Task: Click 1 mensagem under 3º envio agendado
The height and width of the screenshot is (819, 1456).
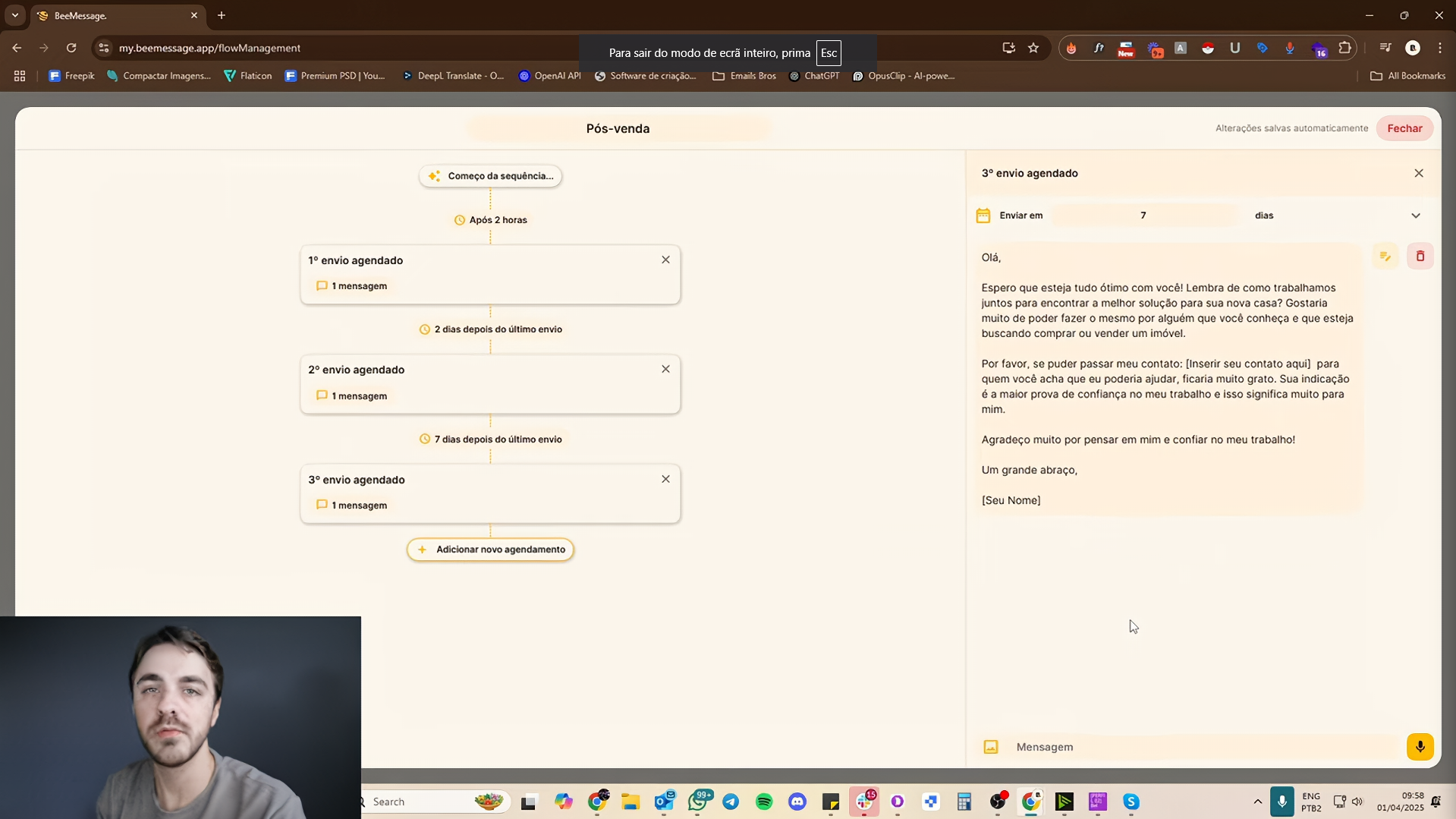Action: click(x=352, y=506)
